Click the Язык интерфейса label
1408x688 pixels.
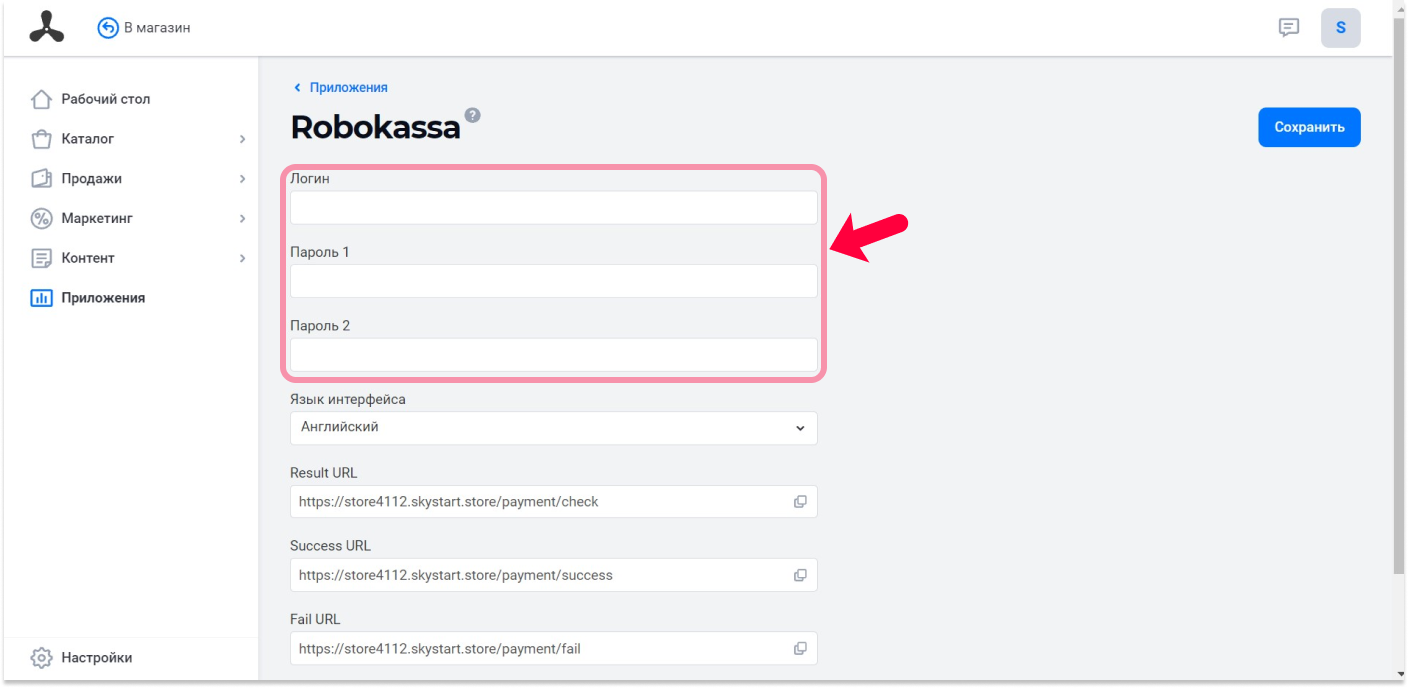[x=348, y=399]
